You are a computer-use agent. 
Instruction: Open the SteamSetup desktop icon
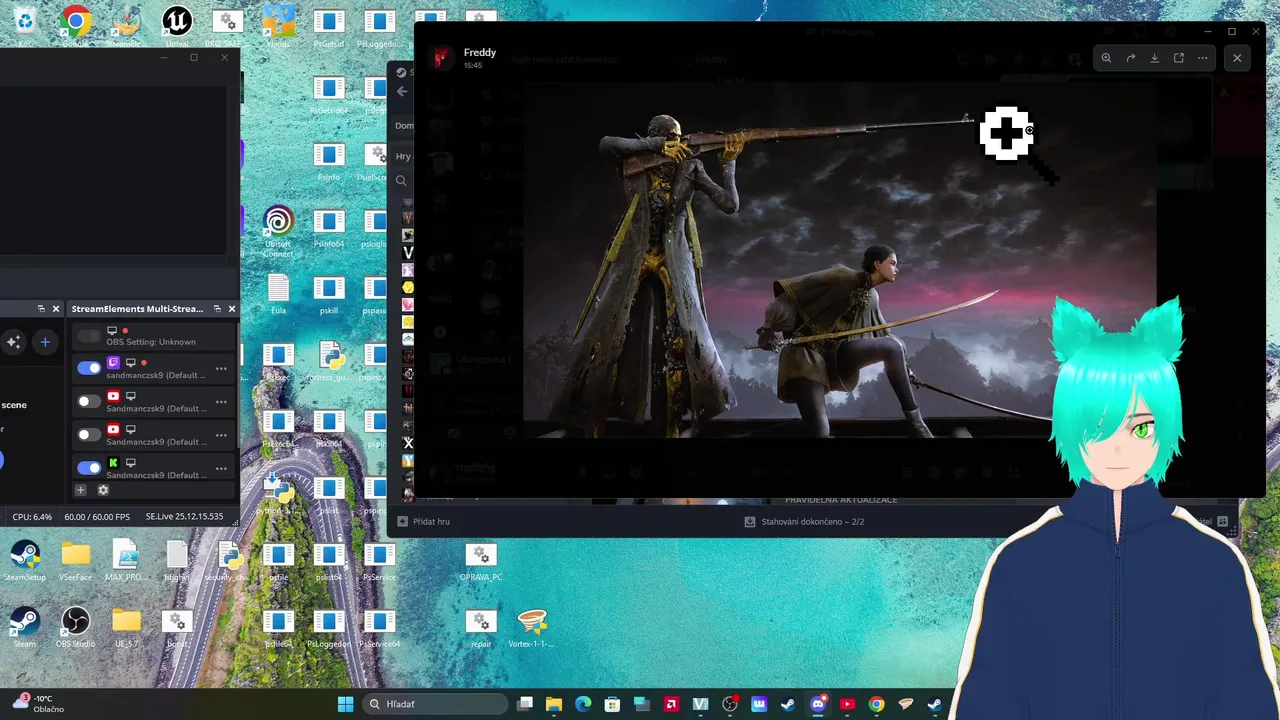pyautogui.click(x=24, y=560)
